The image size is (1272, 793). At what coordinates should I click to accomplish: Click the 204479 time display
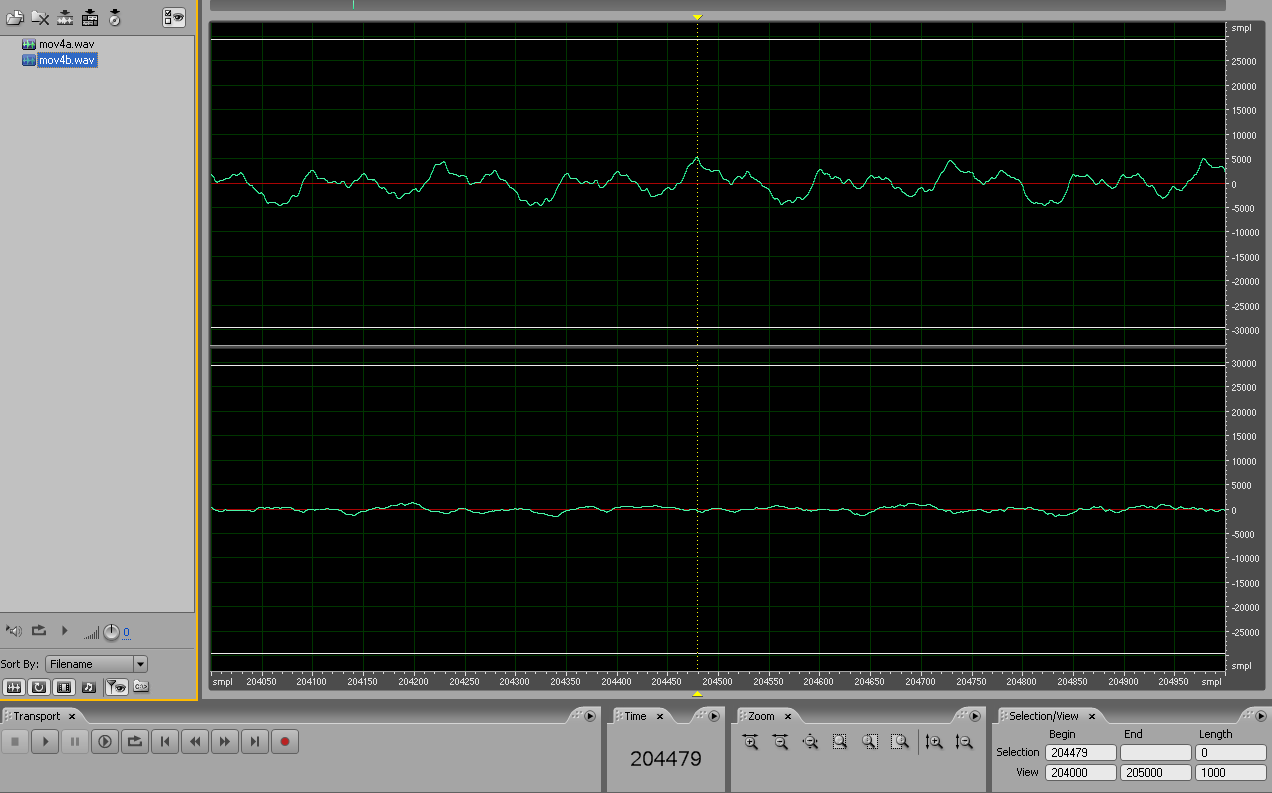click(666, 759)
